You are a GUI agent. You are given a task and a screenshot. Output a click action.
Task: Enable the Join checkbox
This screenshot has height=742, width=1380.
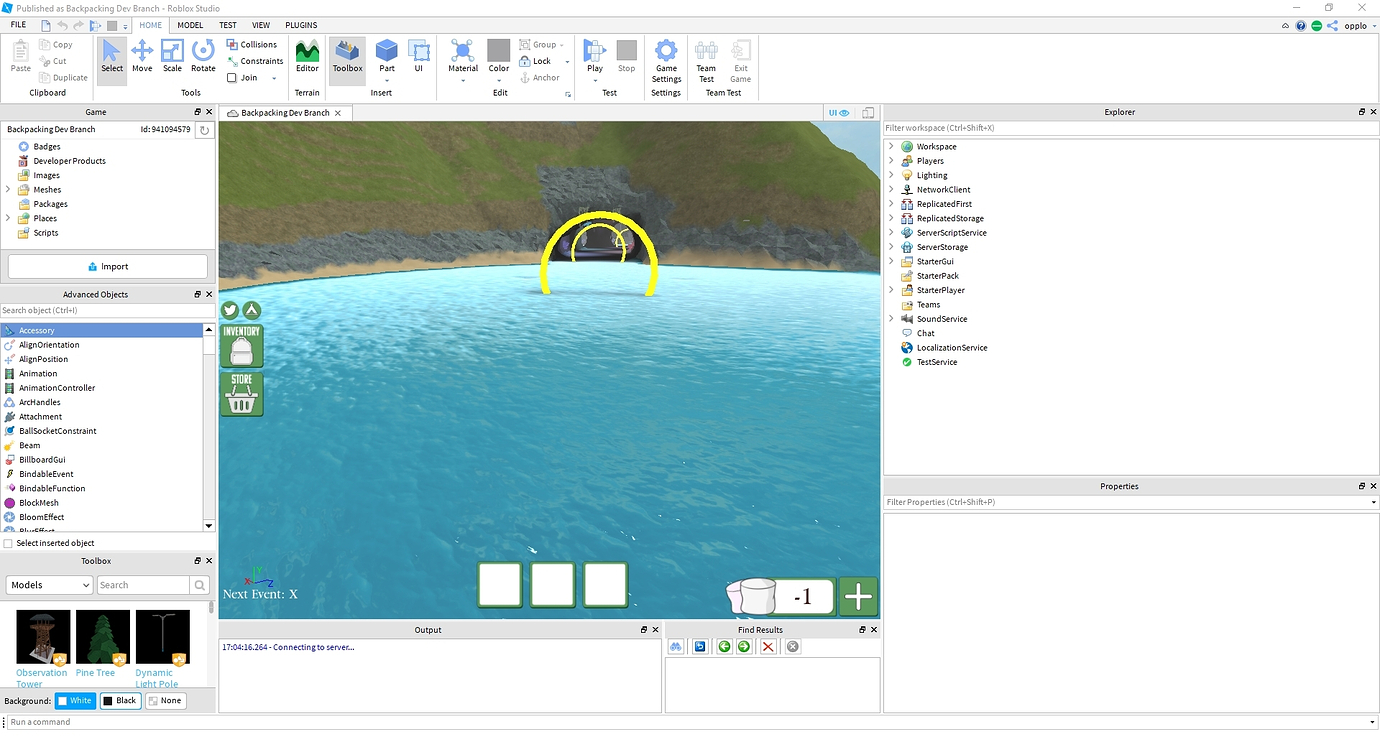pyautogui.click(x=233, y=78)
